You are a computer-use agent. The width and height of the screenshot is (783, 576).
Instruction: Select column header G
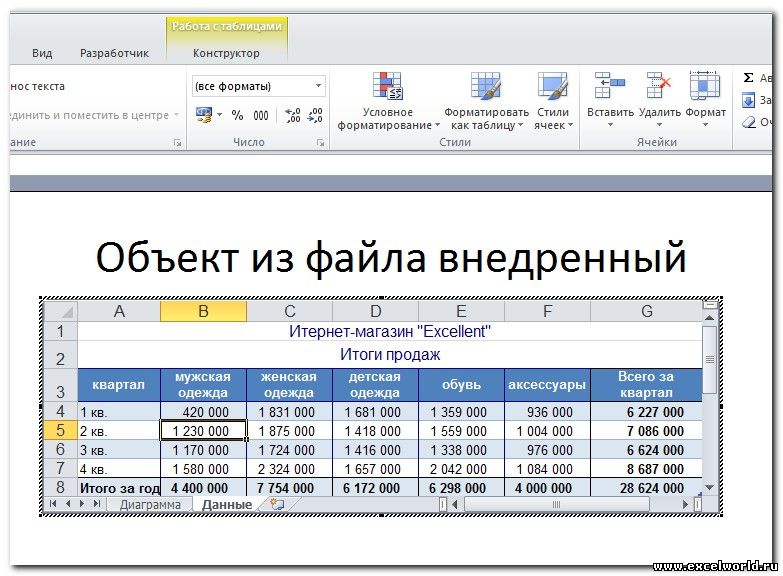646,311
